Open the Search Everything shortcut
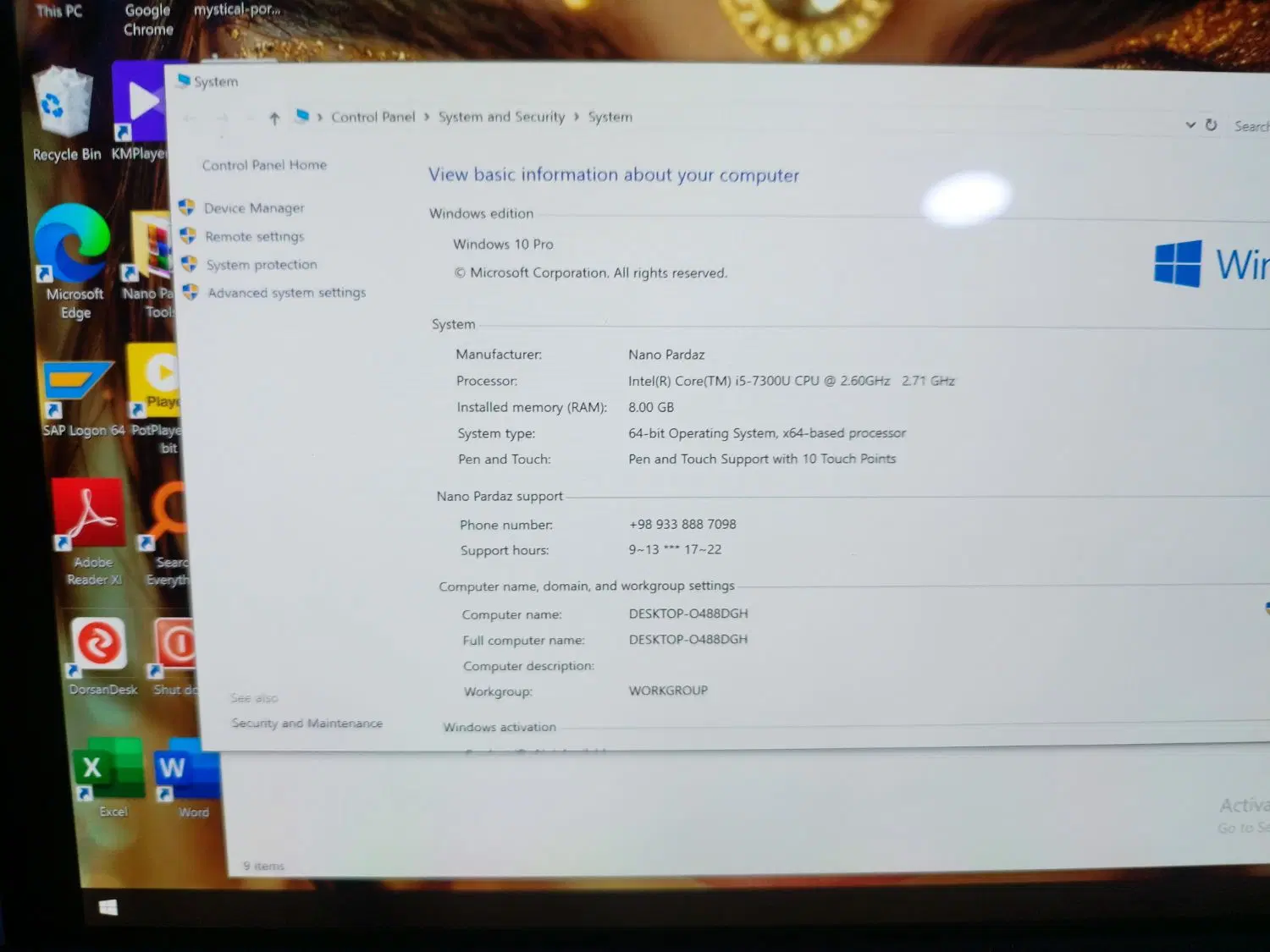The width and height of the screenshot is (1270, 952). [x=167, y=535]
